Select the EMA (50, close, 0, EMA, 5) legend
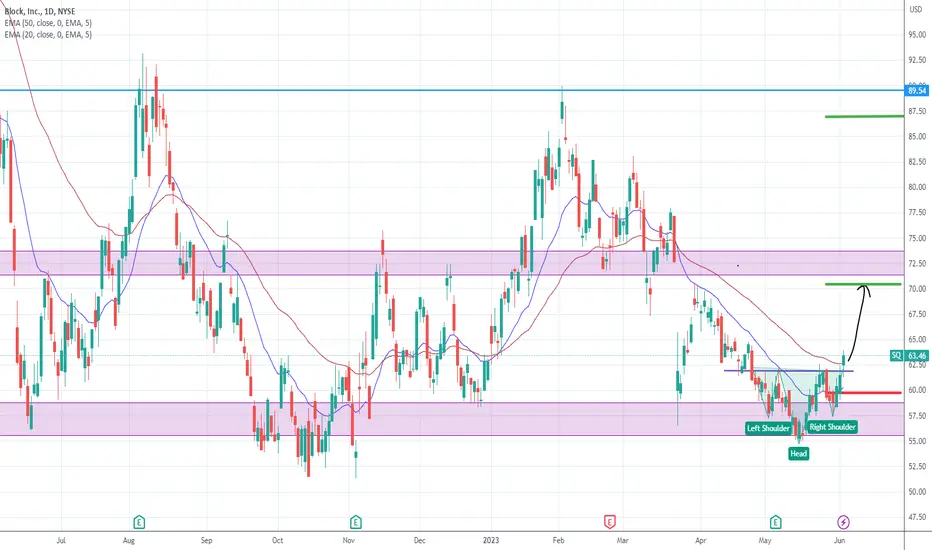The image size is (932, 550). (48, 23)
